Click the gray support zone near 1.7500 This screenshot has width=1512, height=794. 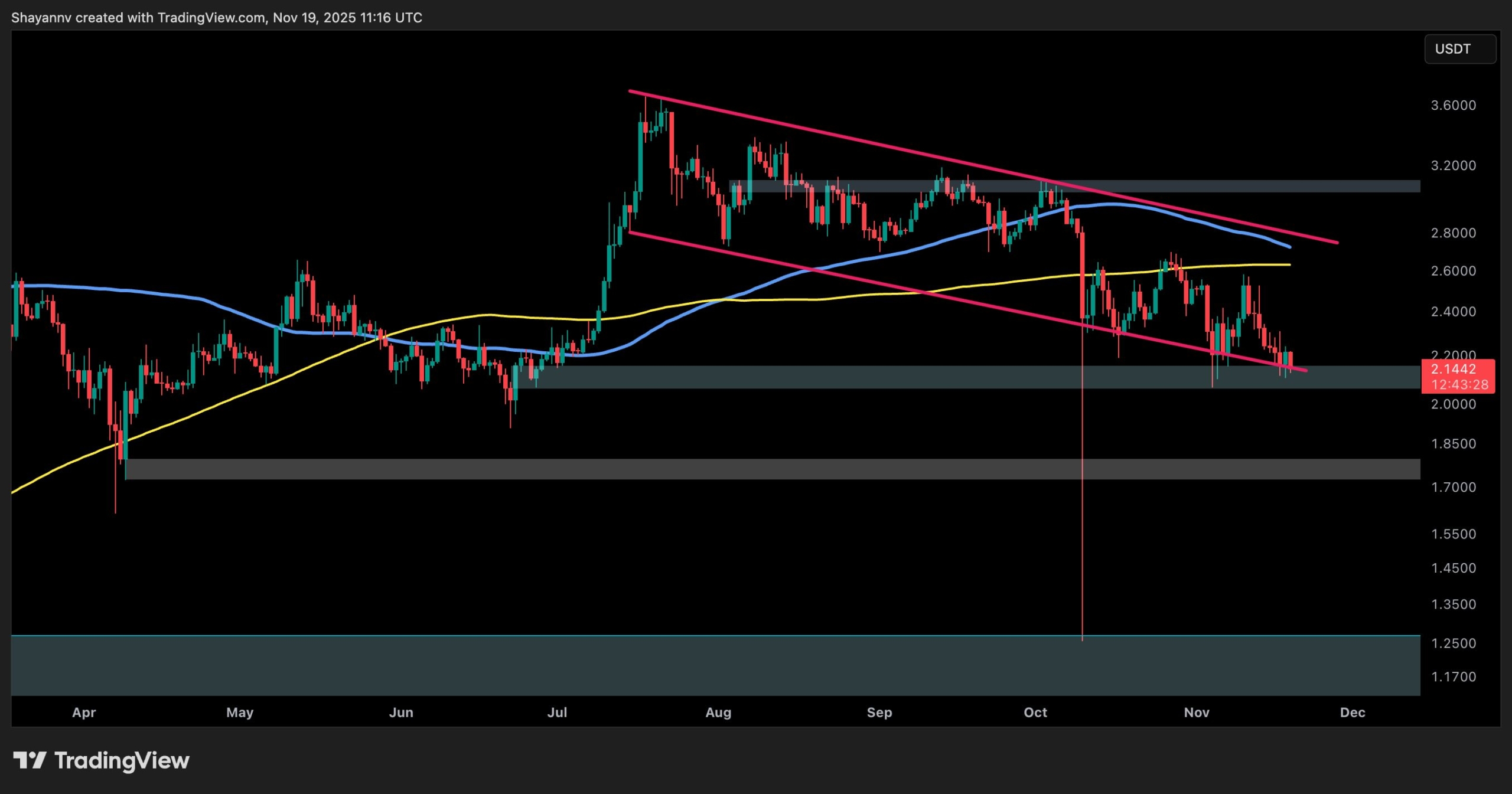point(768,469)
